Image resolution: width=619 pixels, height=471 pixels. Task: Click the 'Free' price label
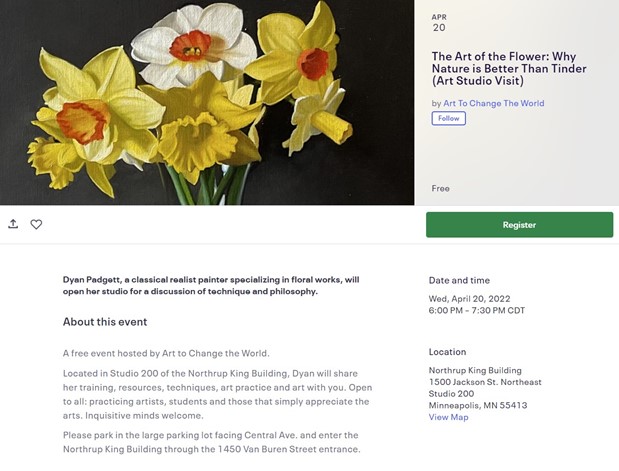[x=440, y=188]
